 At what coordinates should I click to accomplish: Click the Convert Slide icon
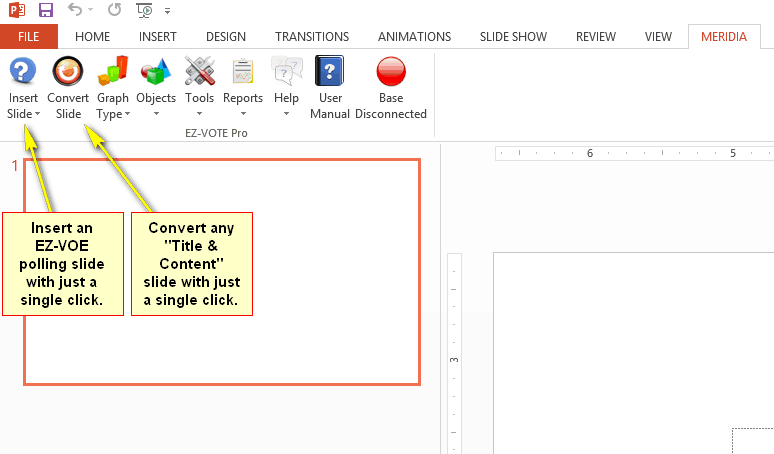click(x=68, y=71)
